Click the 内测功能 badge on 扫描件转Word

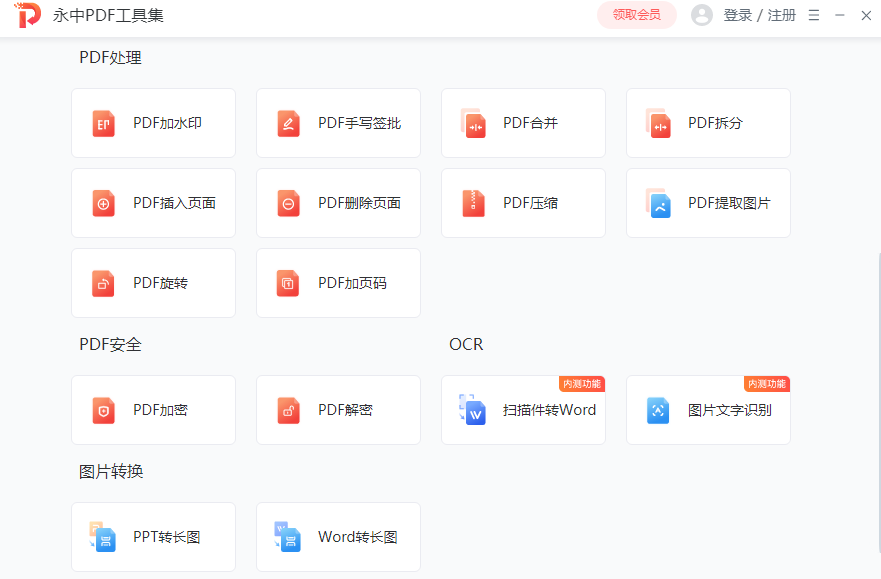582,384
